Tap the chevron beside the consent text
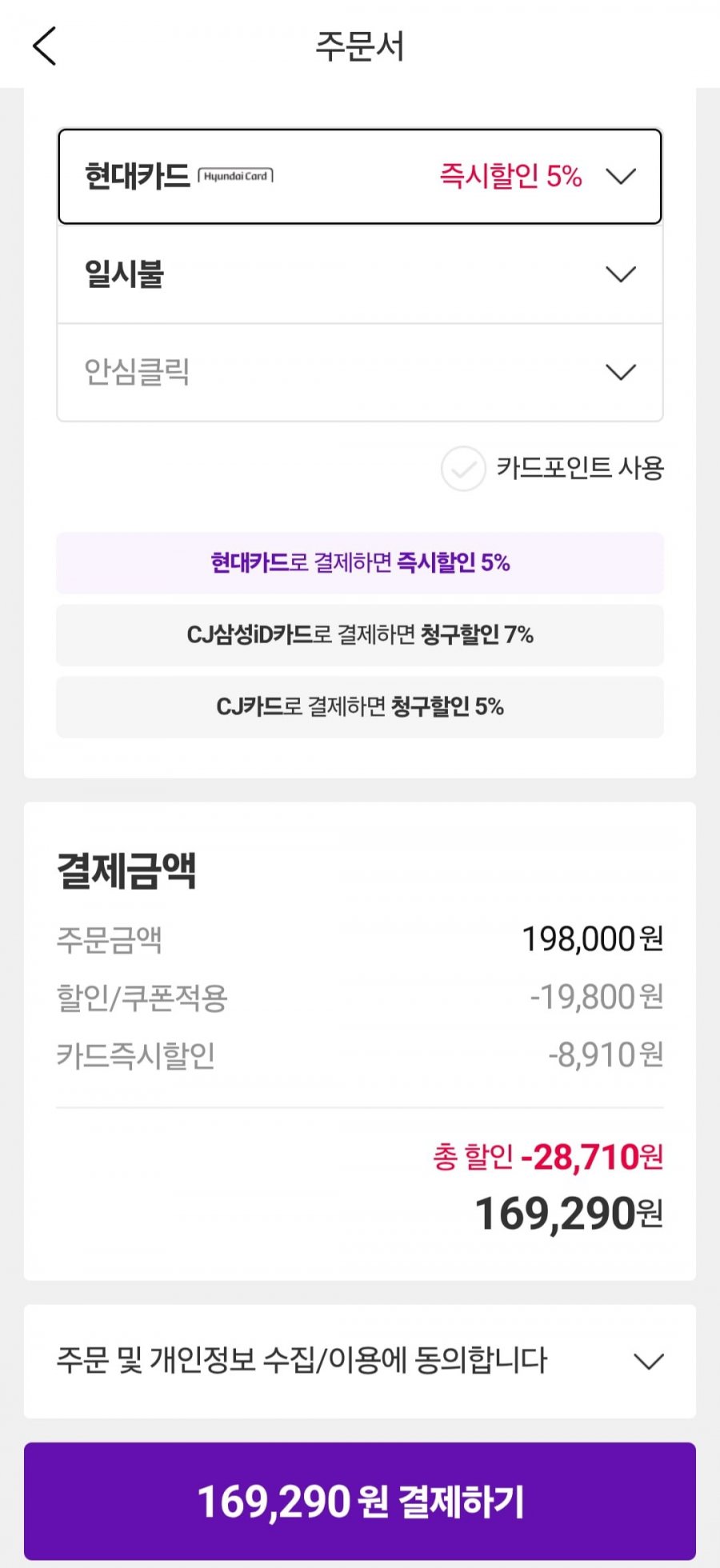The image size is (720, 1568). tap(648, 1361)
